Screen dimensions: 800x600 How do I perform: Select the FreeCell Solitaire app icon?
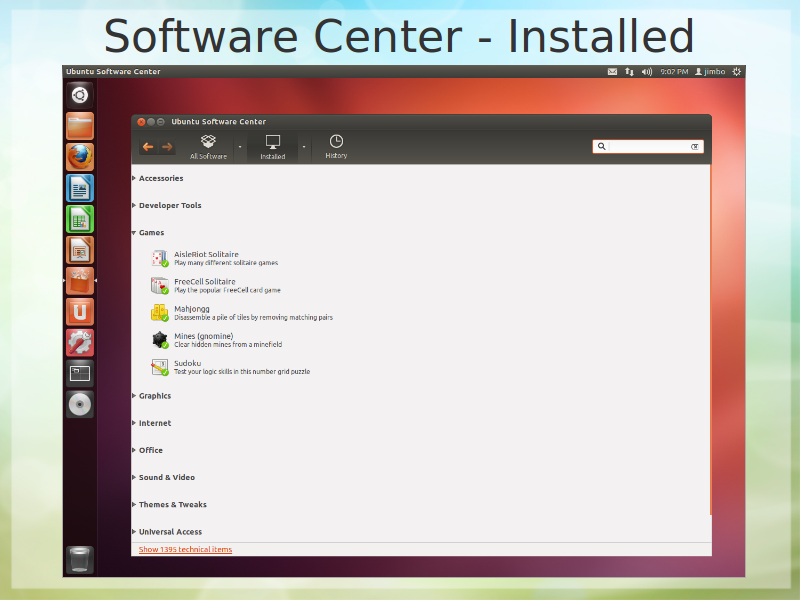(x=160, y=285)
